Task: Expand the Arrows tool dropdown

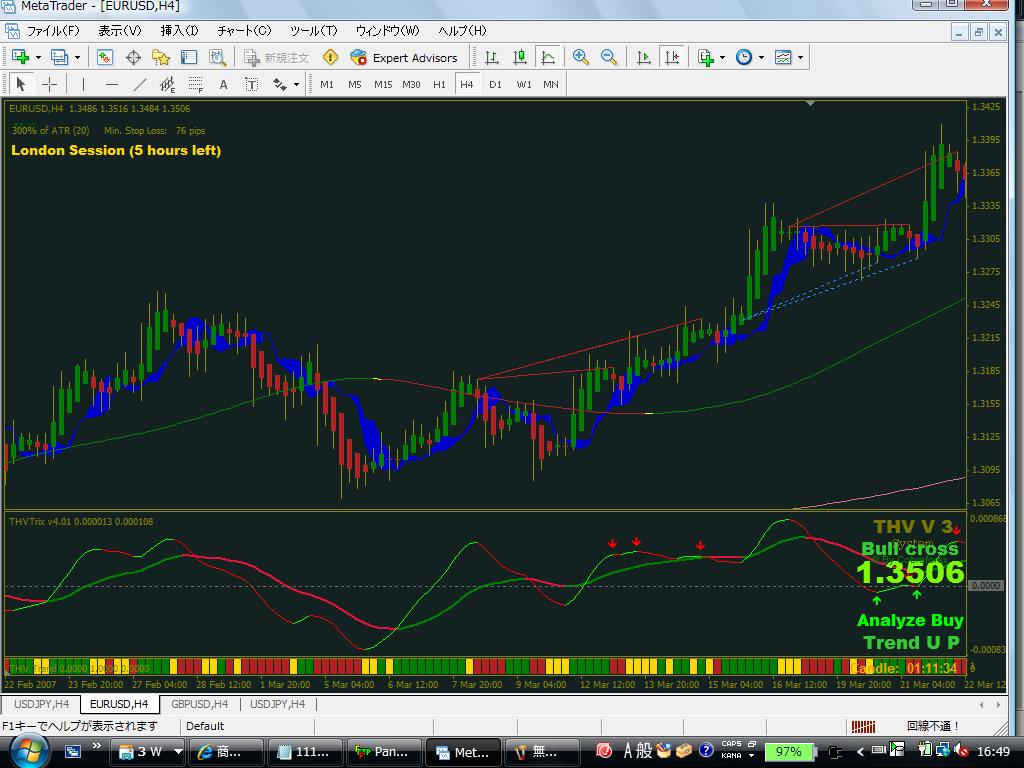Action: coord(296,84)
